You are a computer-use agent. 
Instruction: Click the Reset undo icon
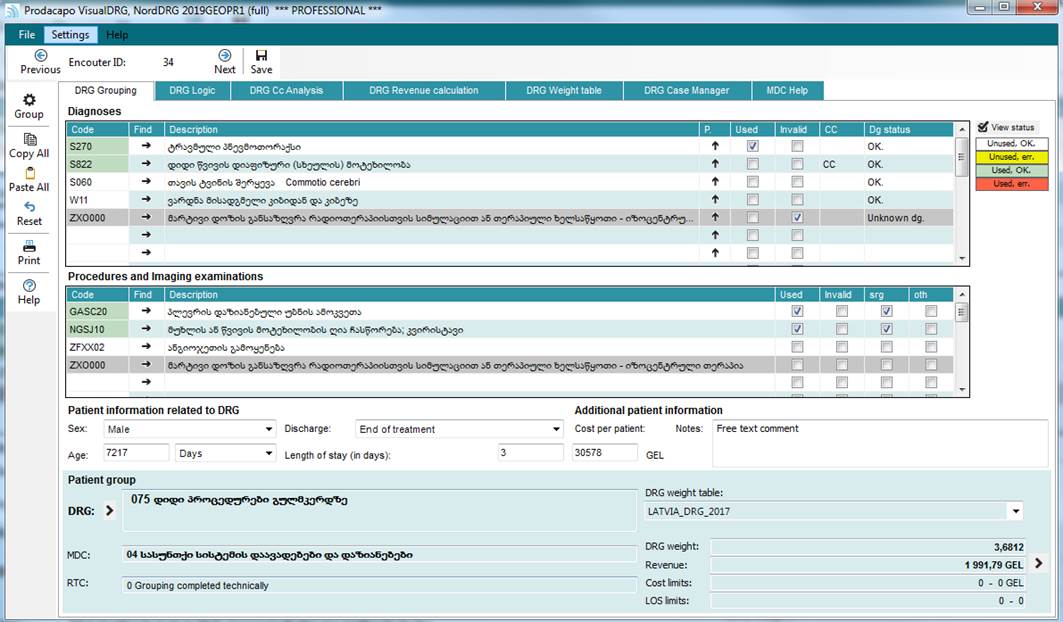tap(29, 207)
